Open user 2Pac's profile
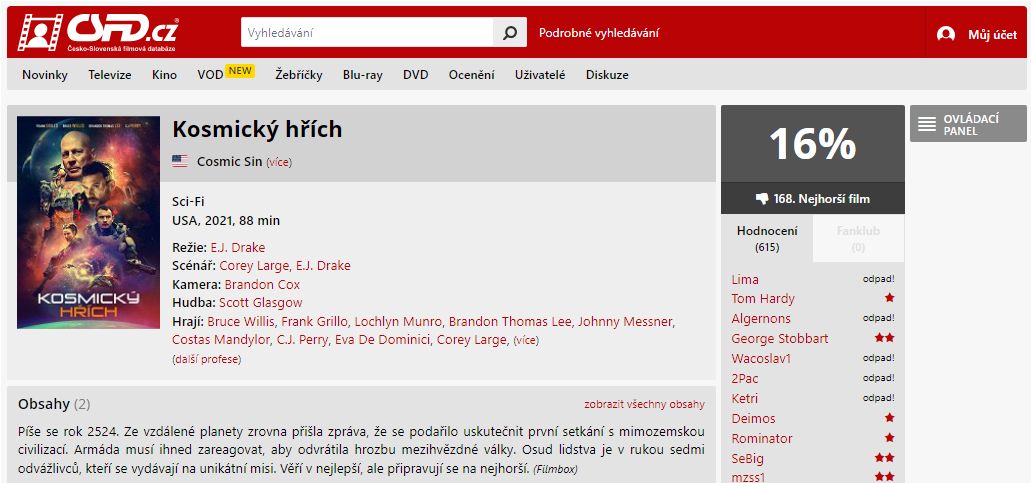Image resolution: width=1031 pixels, height=483 pixels. 744,379
